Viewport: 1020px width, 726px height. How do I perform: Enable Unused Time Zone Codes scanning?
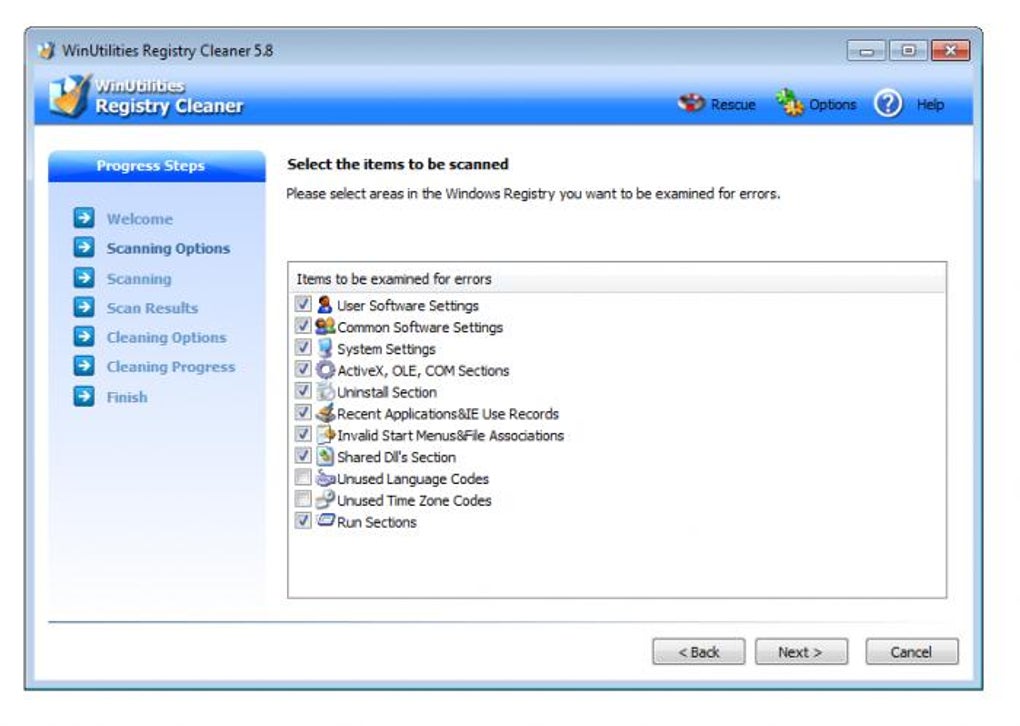click(x=303, y=500)
